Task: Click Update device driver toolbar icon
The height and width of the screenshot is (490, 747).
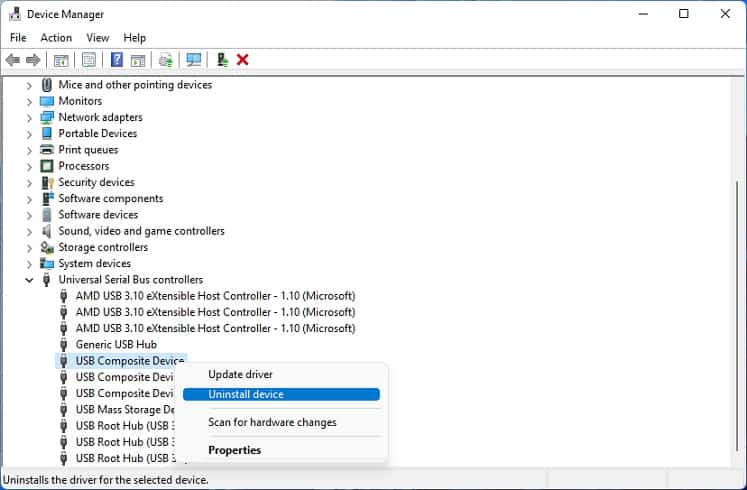Action: click(166, 60)
